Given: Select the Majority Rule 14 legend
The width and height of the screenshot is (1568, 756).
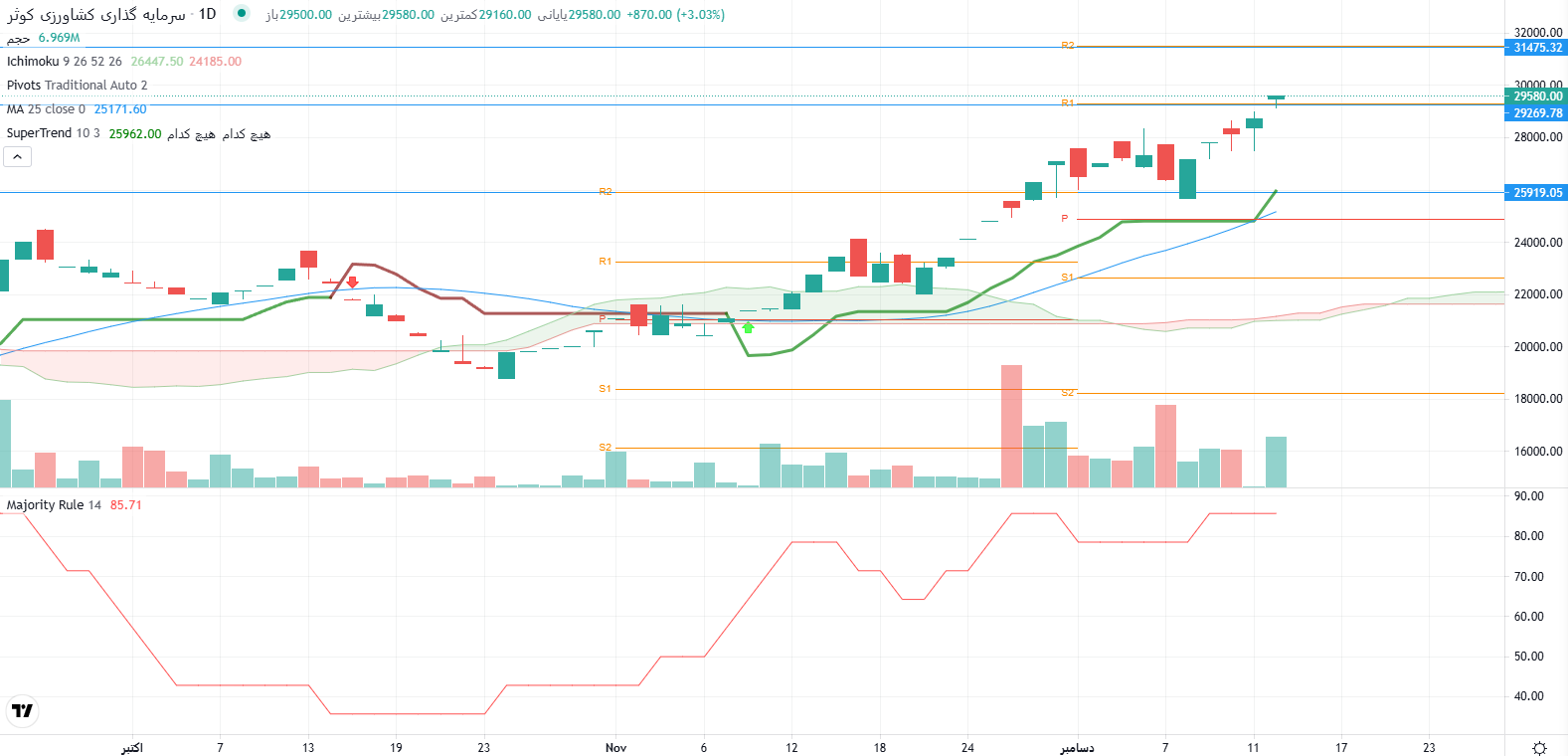Looking at the screenshot, I should tap(54, 505).
